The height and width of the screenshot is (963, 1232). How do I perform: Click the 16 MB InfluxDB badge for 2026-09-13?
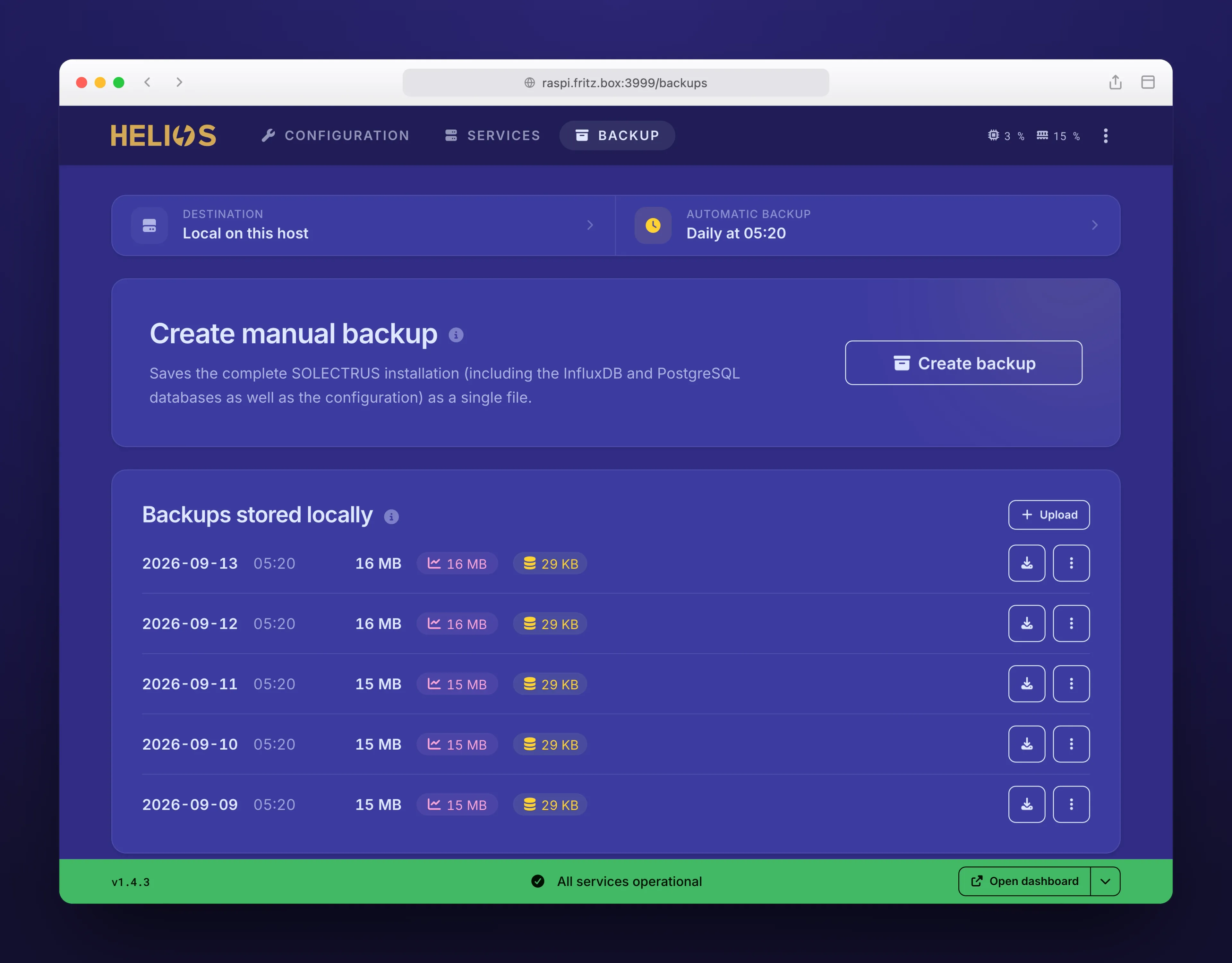pos(458,563)
